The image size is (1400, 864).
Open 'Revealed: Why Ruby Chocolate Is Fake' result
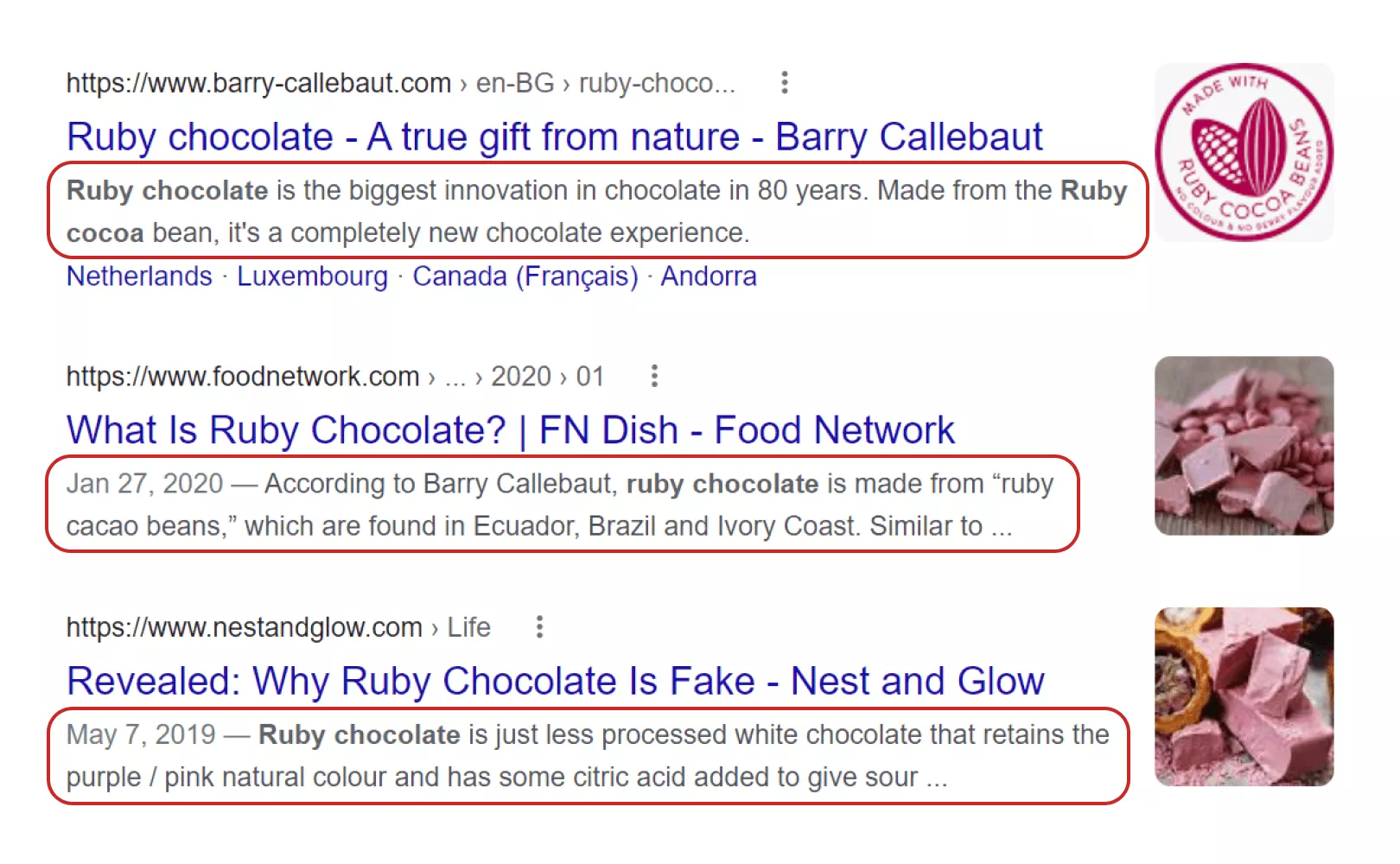point(555,681)
